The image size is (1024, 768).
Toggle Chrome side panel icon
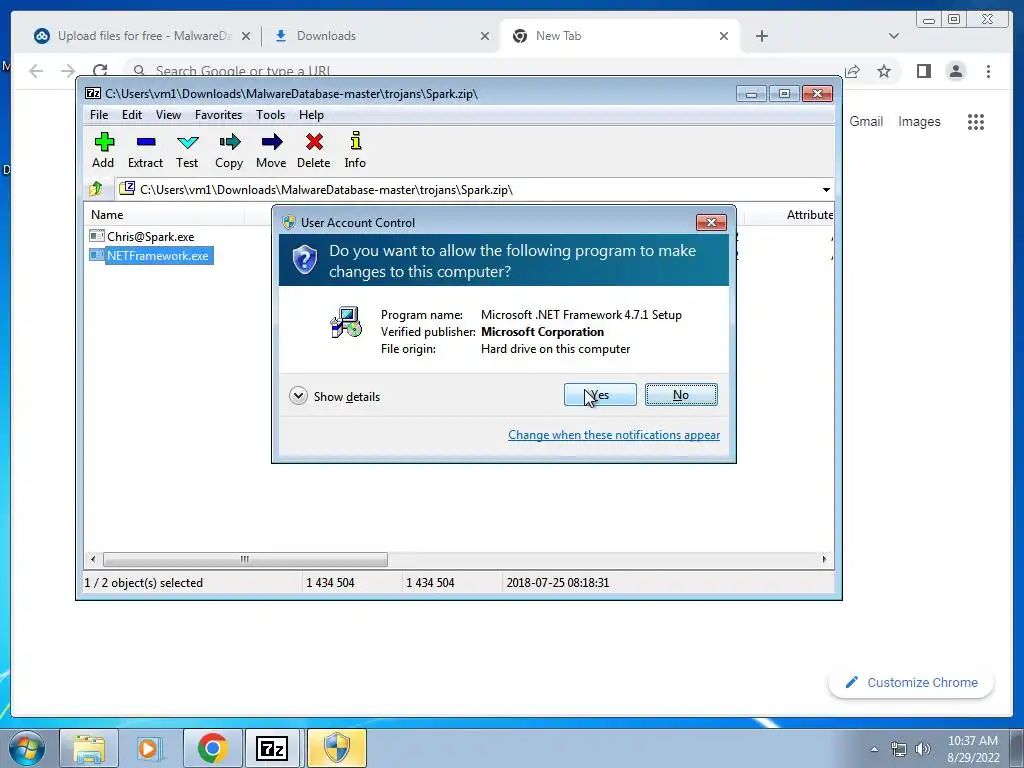click(923, 71)
